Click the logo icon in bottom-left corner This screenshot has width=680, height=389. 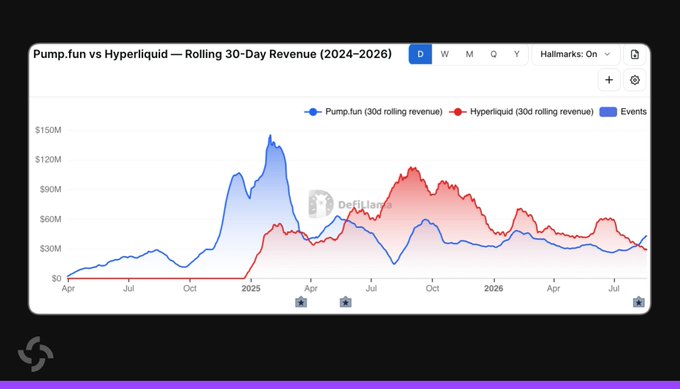pyautogui.click(x=36, y=354)
